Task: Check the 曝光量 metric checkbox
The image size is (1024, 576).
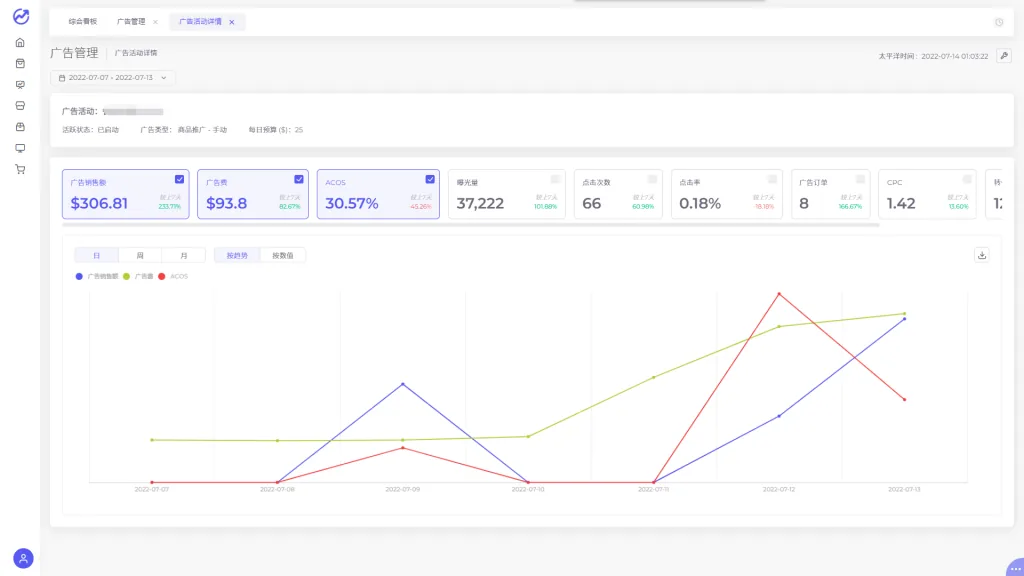Action: click(555, 179)
